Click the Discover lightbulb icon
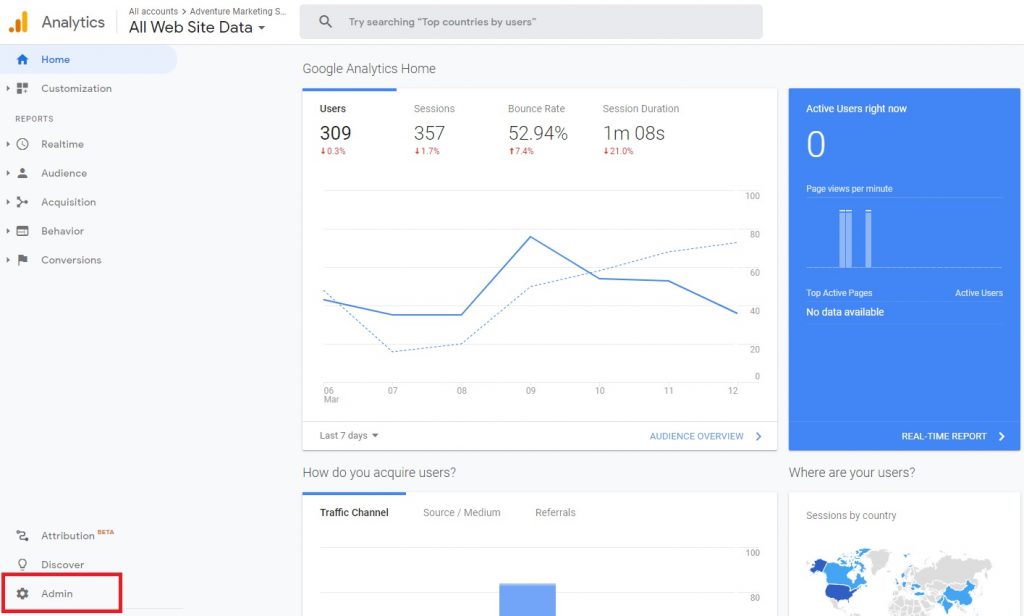1024x616 pixels. coord(22,564)
